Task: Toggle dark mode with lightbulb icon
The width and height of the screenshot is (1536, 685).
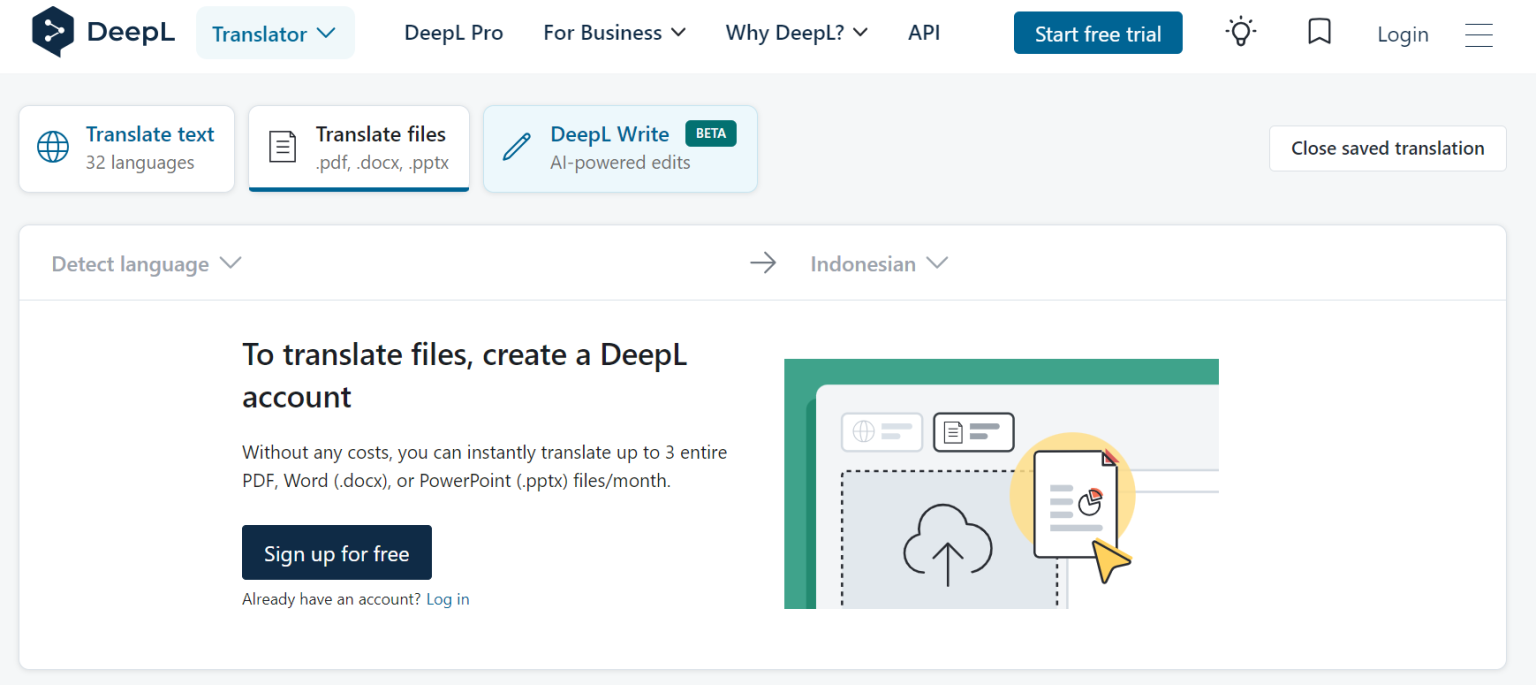Action: click(x=1241, y=33)
